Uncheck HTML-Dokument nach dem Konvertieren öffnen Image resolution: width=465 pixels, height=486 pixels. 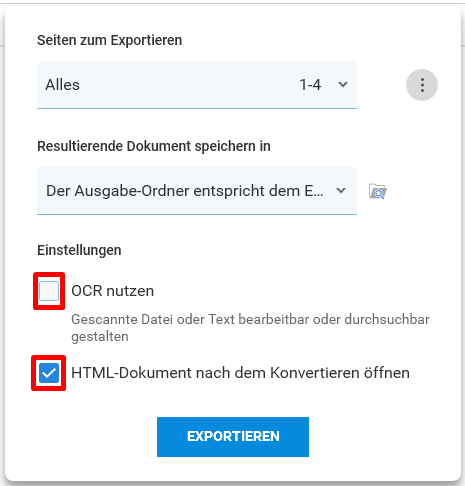[49, 373]
